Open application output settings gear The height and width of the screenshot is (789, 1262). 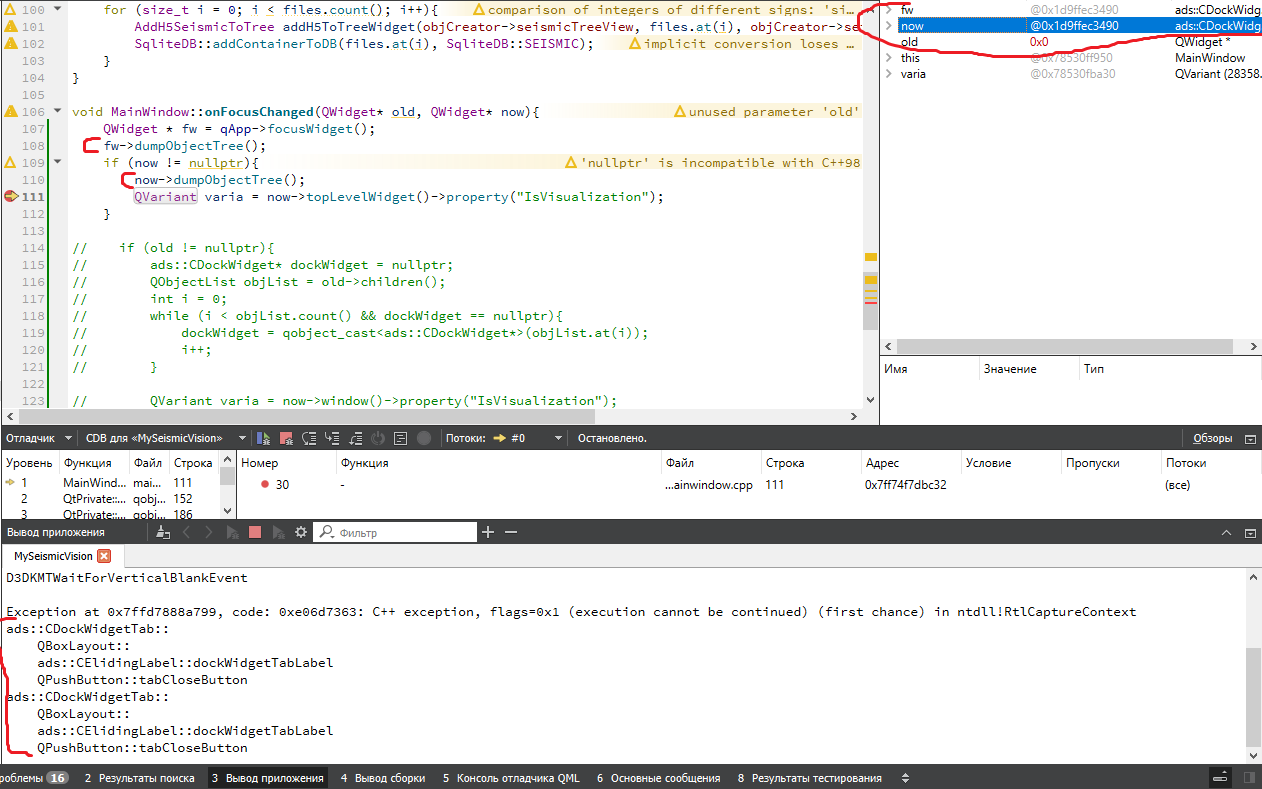300,533
